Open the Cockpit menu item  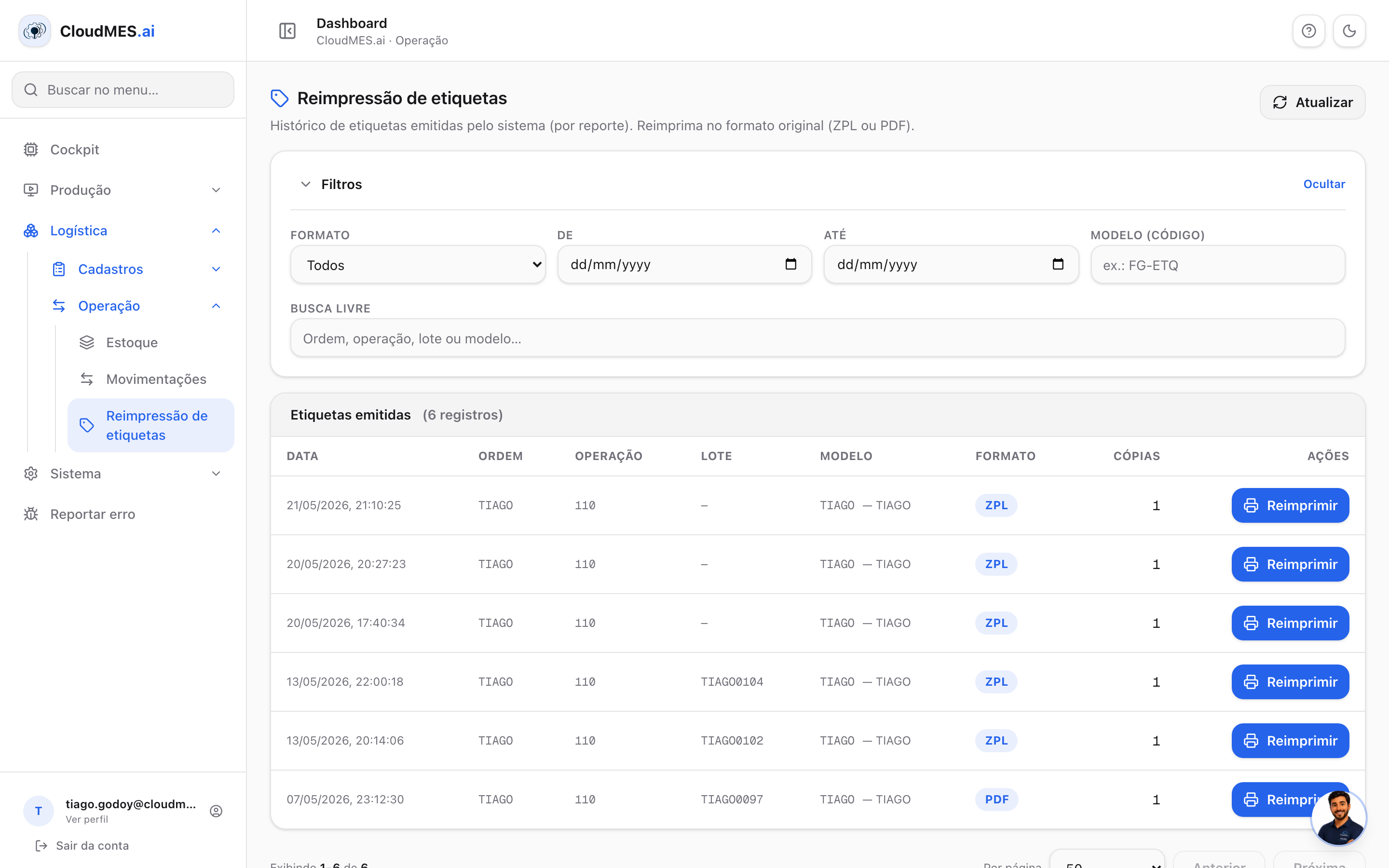pos(123,149)
